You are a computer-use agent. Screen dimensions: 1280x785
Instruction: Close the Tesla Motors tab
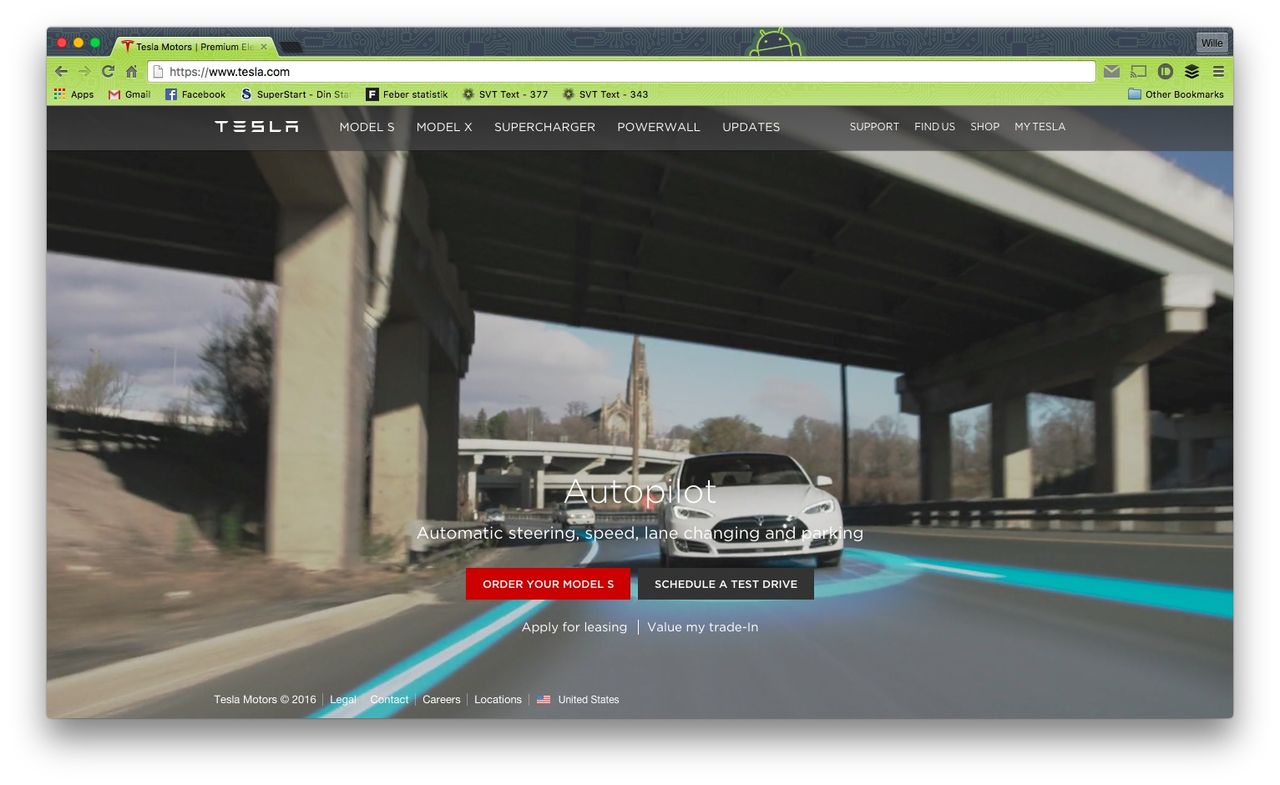(264, 46)
